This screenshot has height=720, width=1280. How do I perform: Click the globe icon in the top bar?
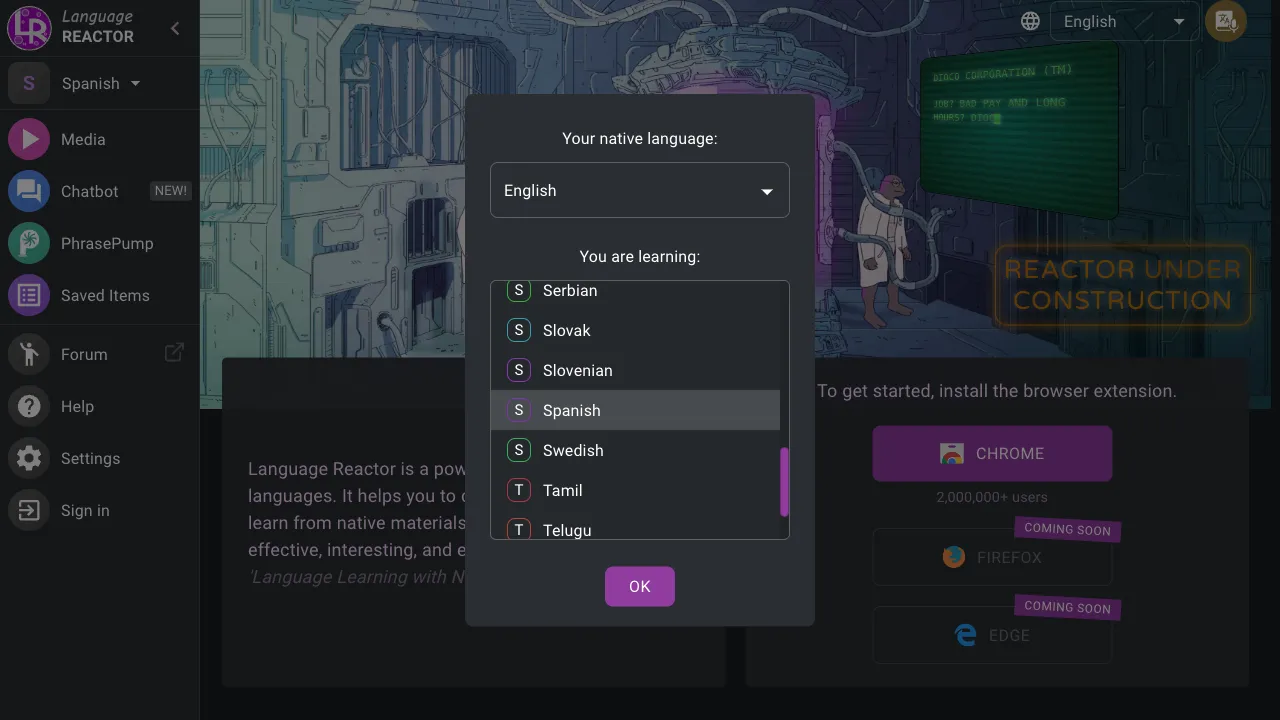click(x=1030, y=21)
